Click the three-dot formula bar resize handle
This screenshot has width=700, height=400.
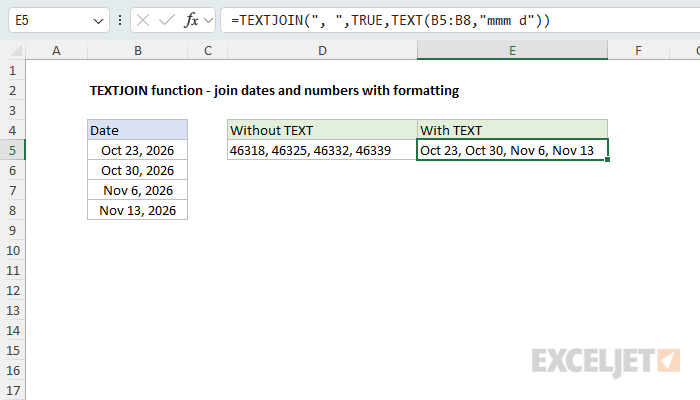click(x=120, y=20)
